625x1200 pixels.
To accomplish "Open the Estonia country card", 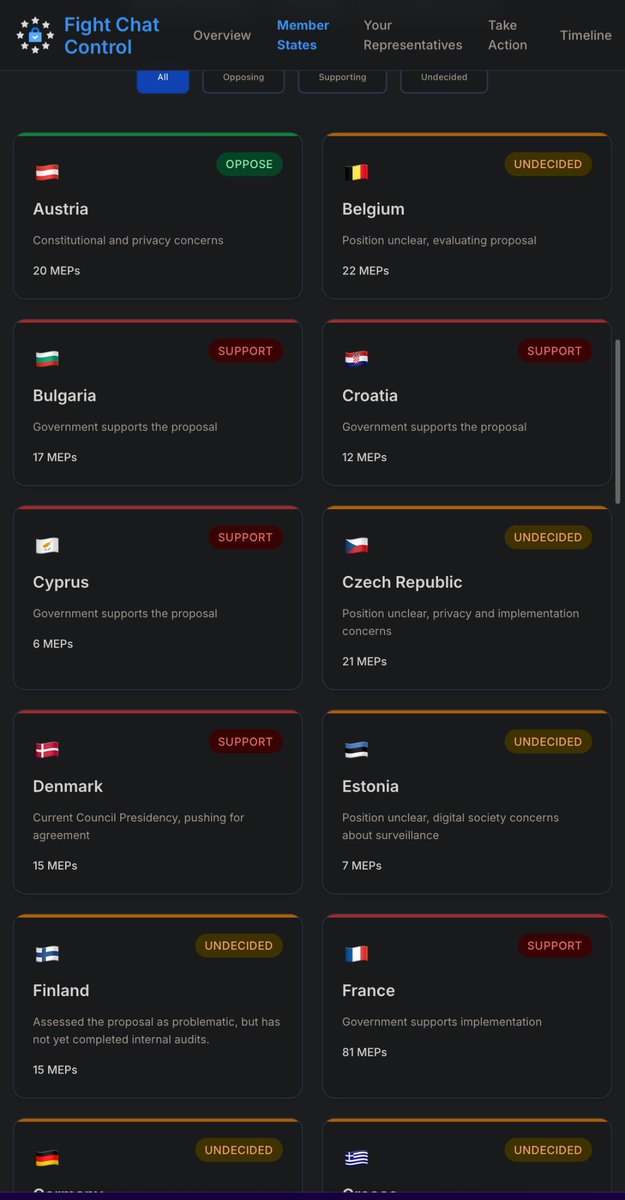I will point(466,801).
